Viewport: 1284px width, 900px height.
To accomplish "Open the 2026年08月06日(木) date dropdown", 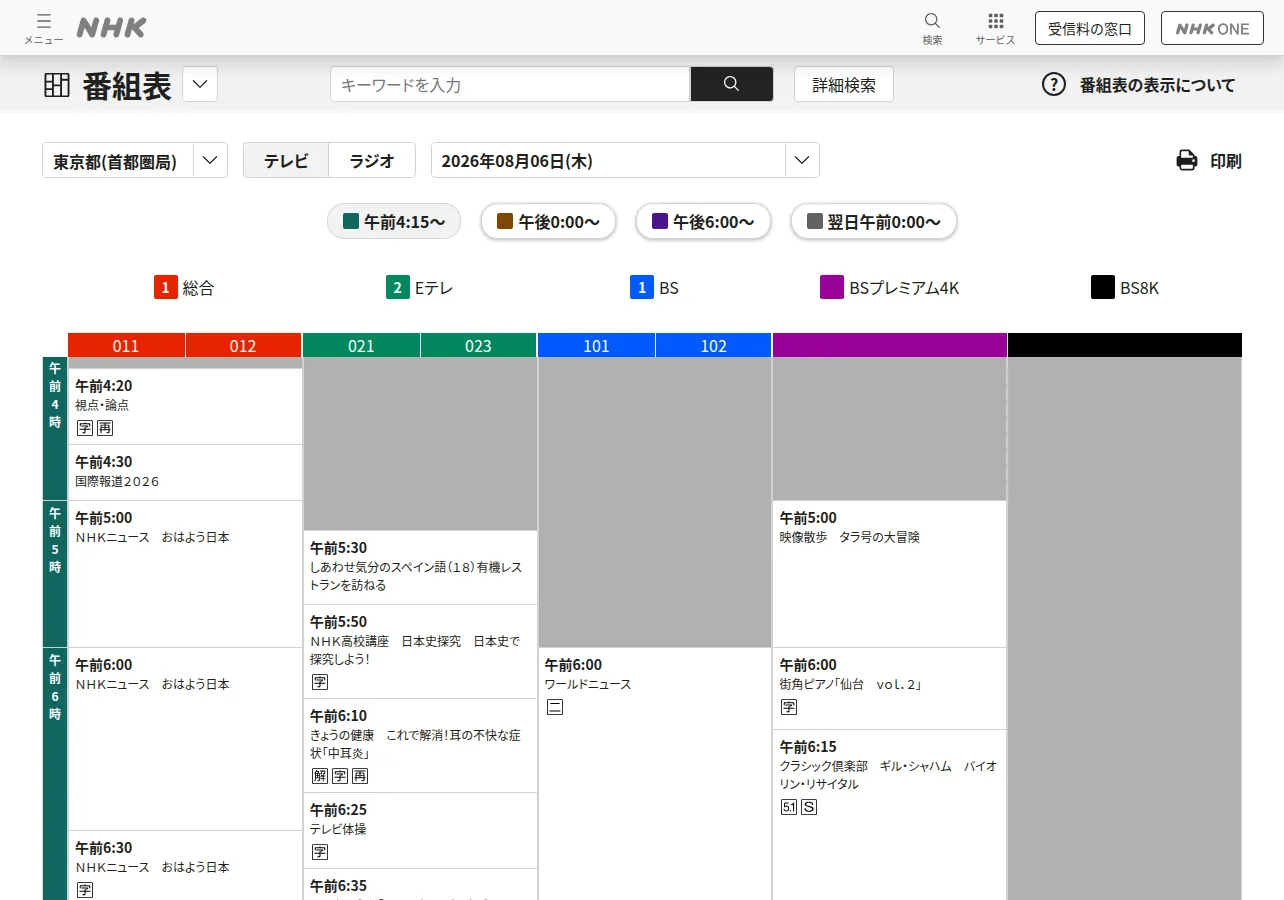I will (625, 160).
